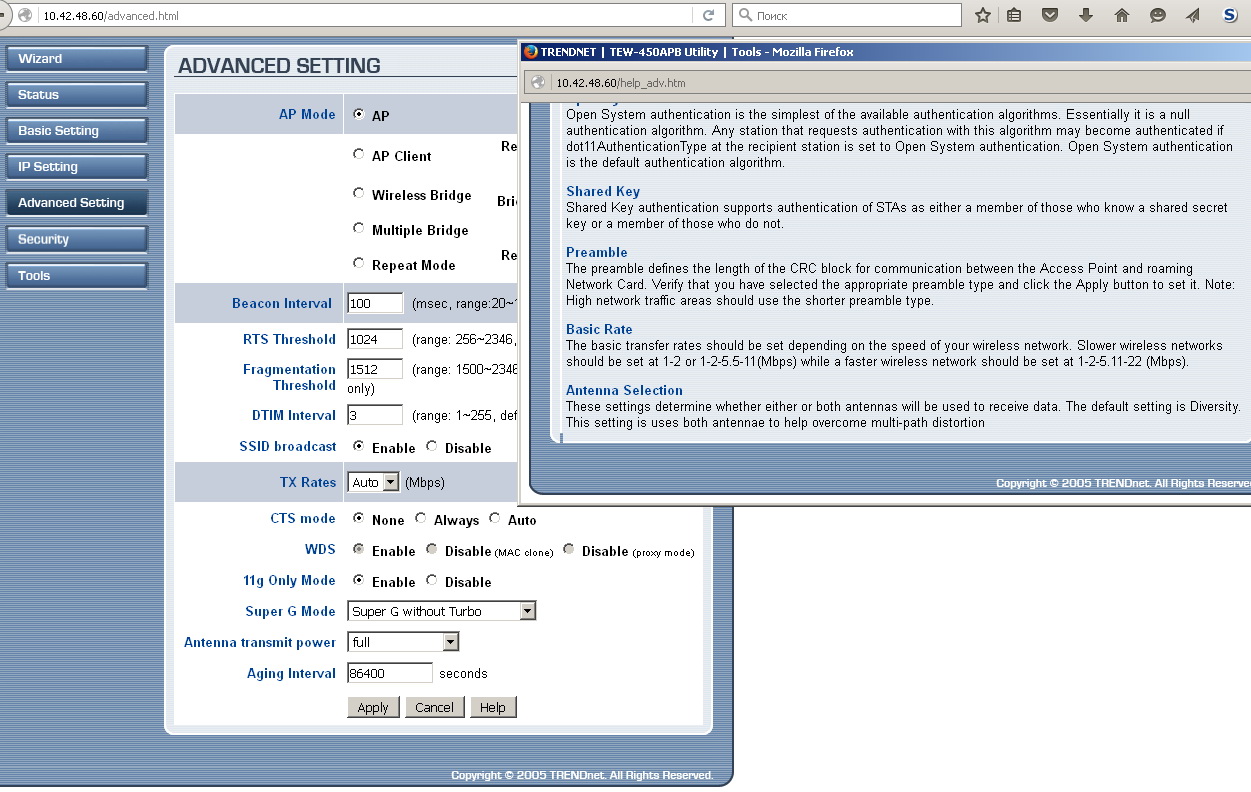Click the Aging Interval field
Image resolution: width=1251 pixels, height=792 pixels.
click(x=390, y=673)
